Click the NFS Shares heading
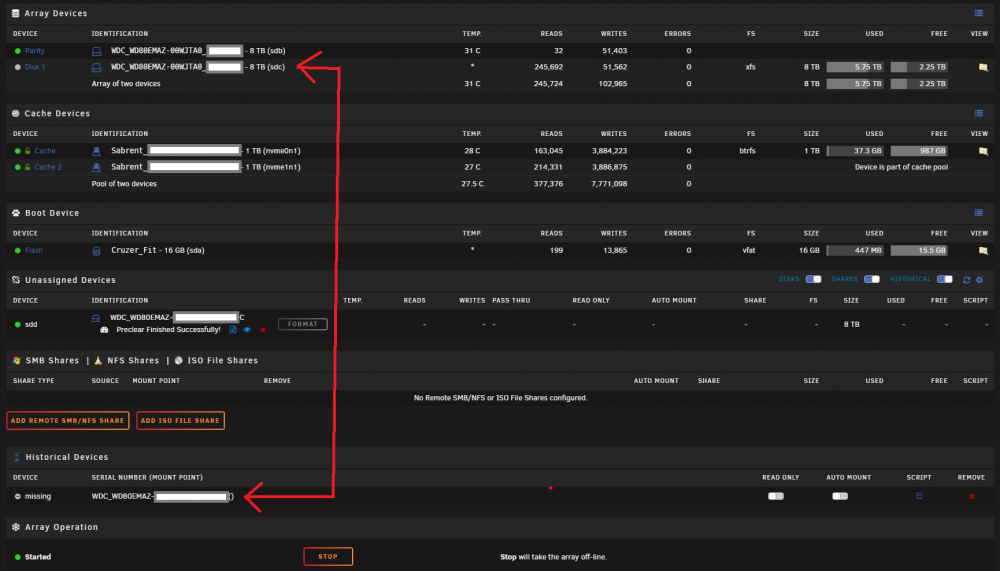Viewport: 1000px width, 571px height. tap(133, 360)
